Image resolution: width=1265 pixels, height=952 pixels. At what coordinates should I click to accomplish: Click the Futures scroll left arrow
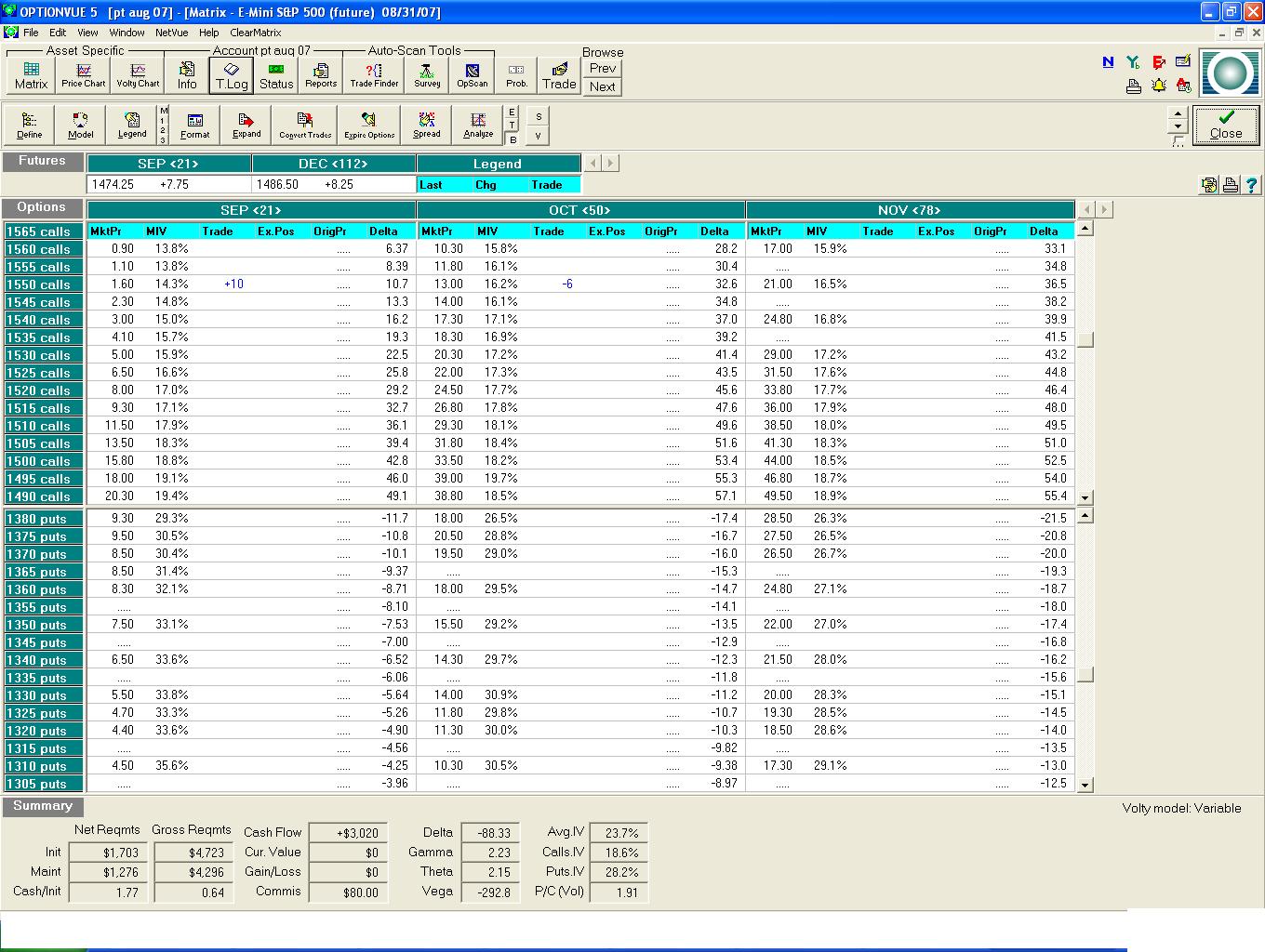[593, 163]
